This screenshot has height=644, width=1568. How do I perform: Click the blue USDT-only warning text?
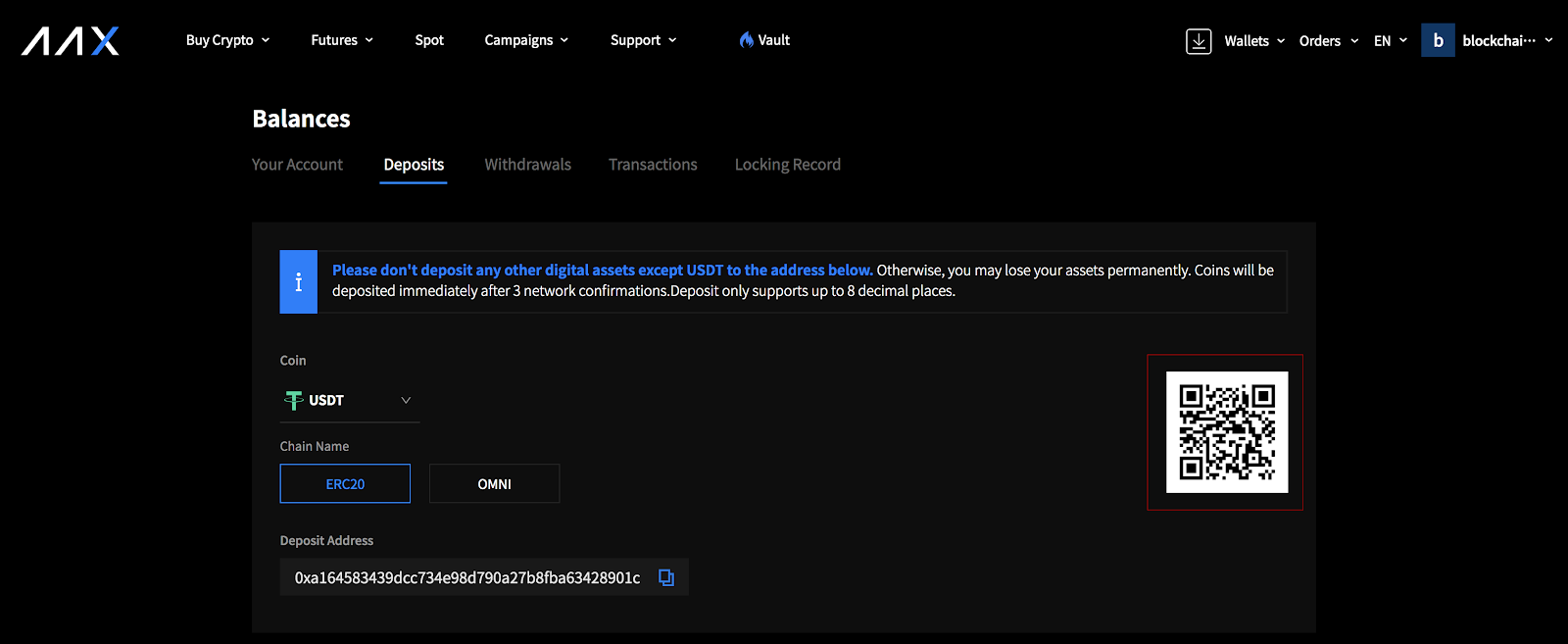[602, 270]
